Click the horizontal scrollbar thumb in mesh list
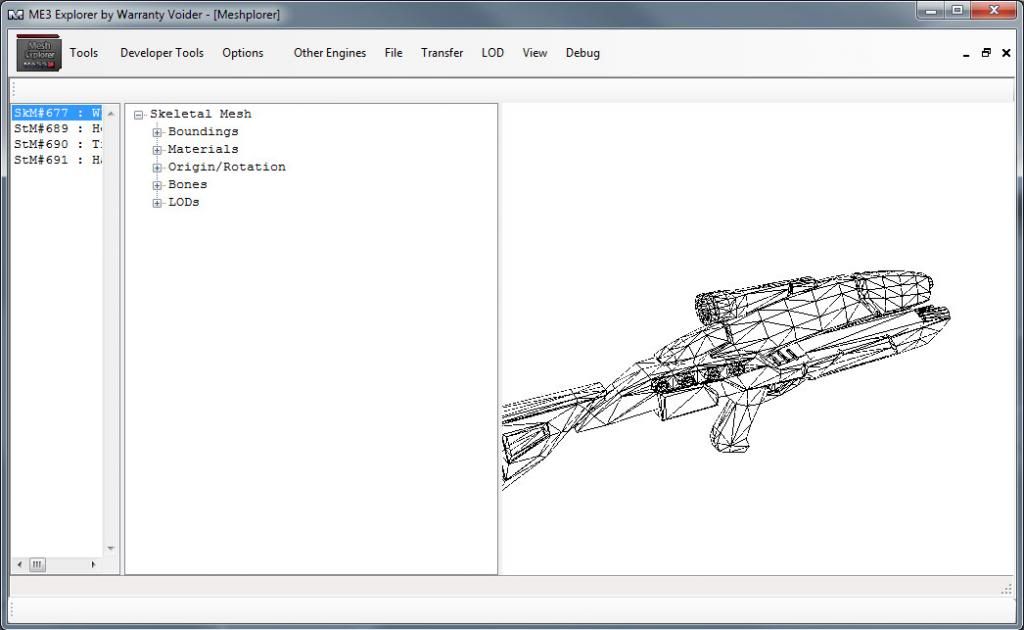Image resolution: width=1024 pixels, height=630 pixels. click(37, 565)
